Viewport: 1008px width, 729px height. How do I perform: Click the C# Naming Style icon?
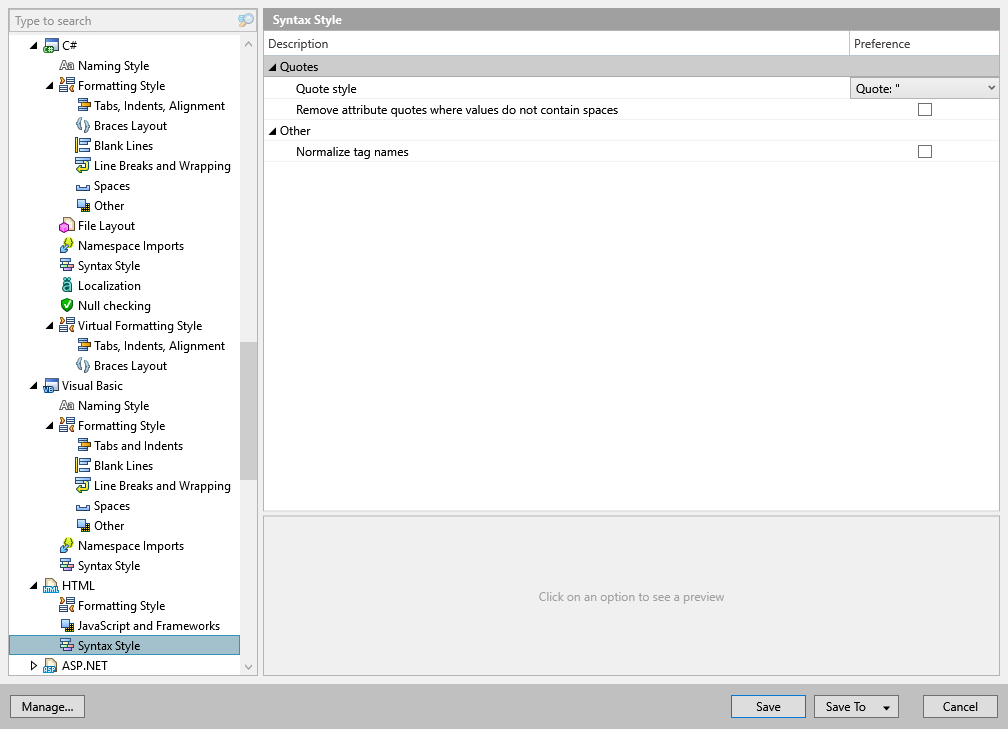(67, 66)
